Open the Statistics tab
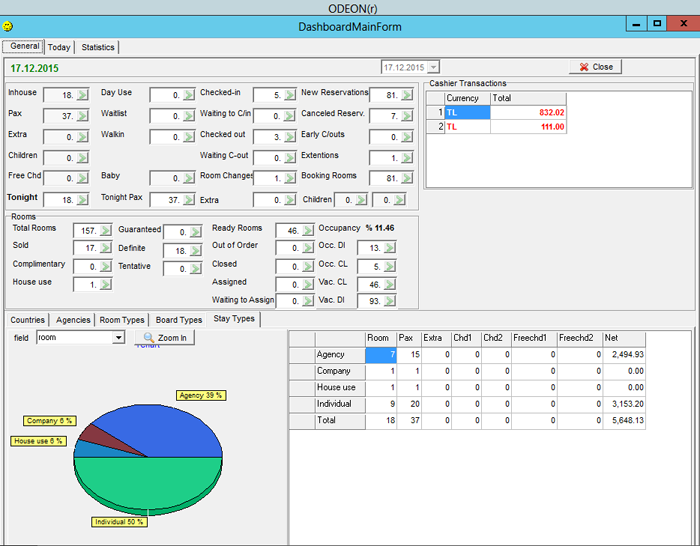700x546 pixels. pos(97,47)
